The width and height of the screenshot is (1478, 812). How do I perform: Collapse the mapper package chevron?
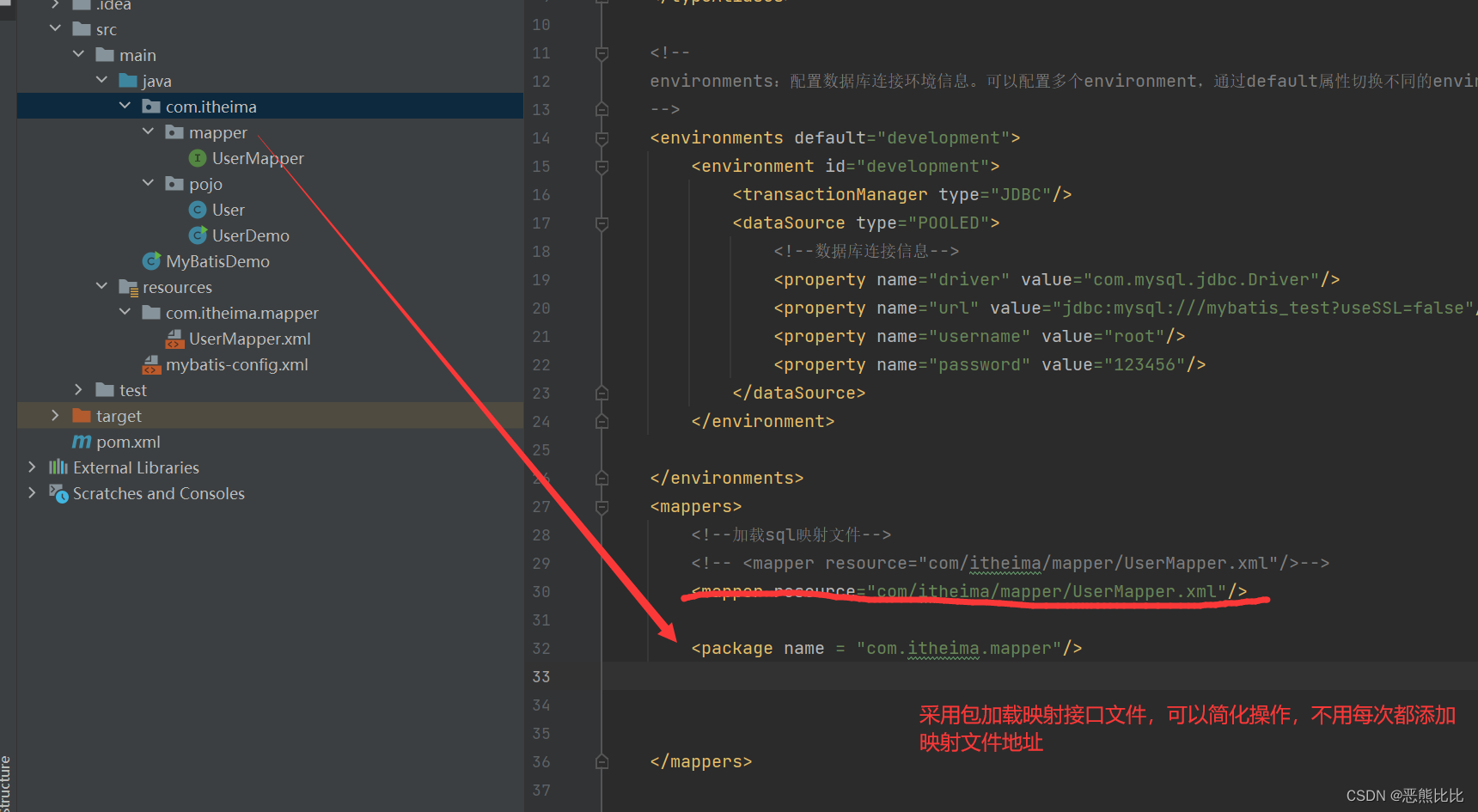(x=149, y=132)
